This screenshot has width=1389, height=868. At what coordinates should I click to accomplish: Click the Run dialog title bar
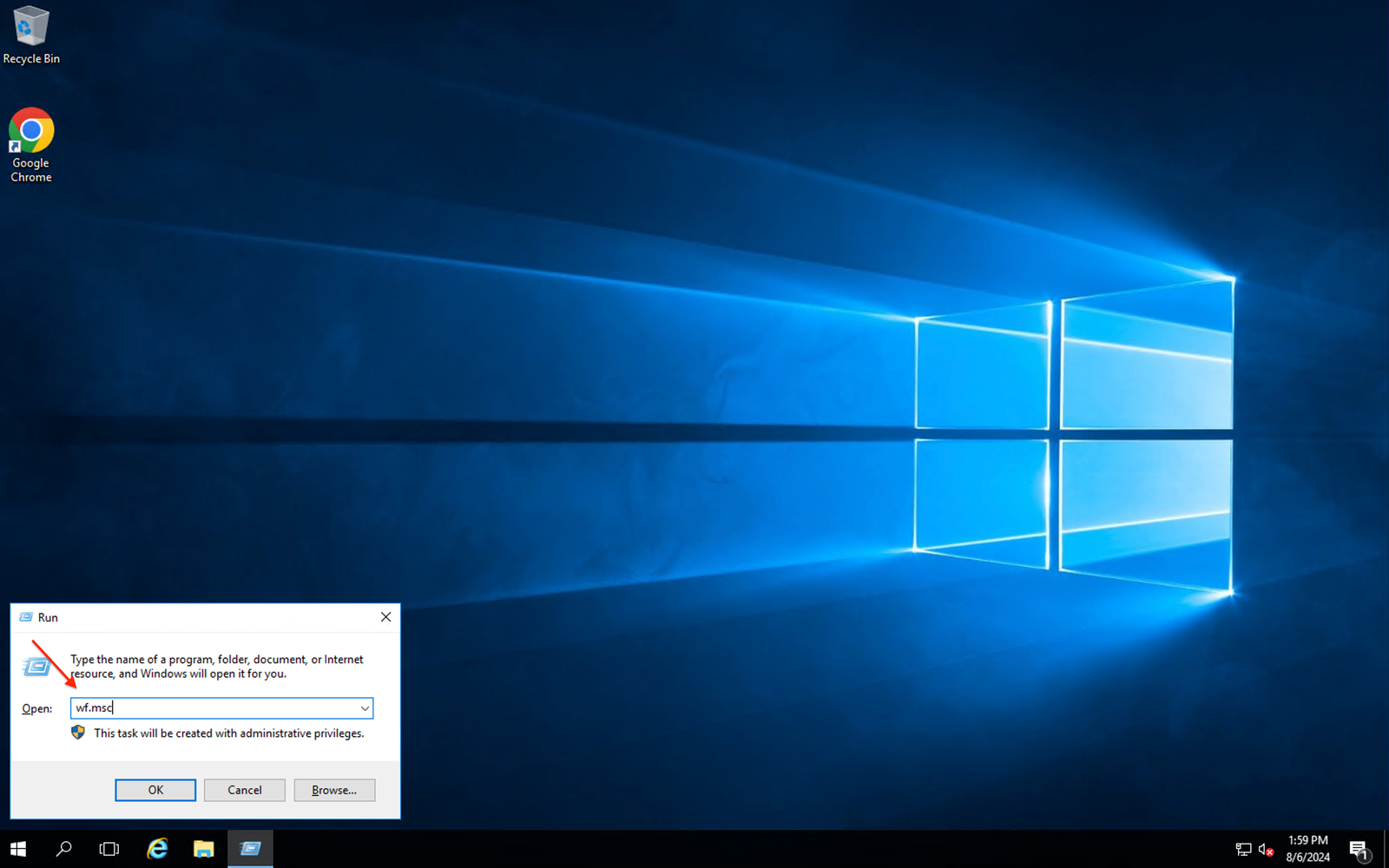[174, 617]
